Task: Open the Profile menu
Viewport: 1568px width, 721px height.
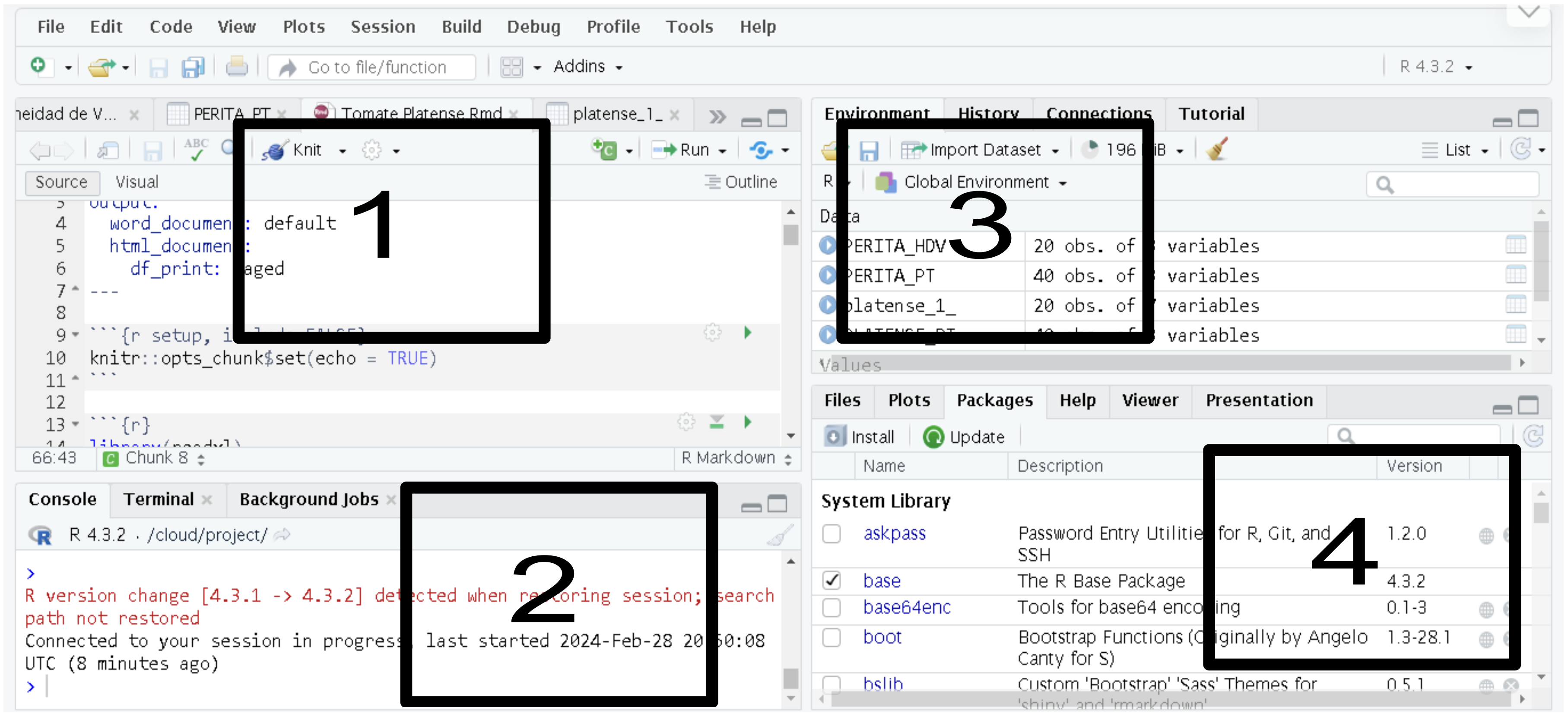Action: point(613,27)
